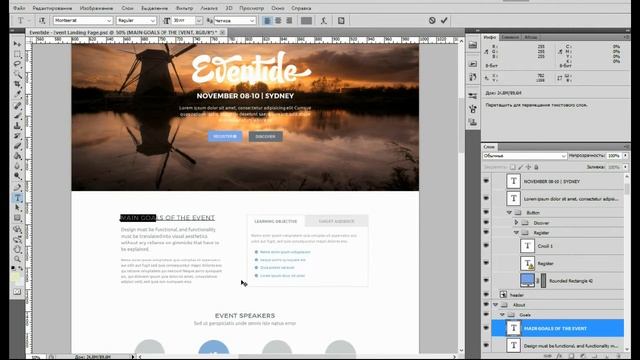The height and width of the screenshot is (360, 640).
Task: Collapse the Goals layer group
Action: point(502,315)
